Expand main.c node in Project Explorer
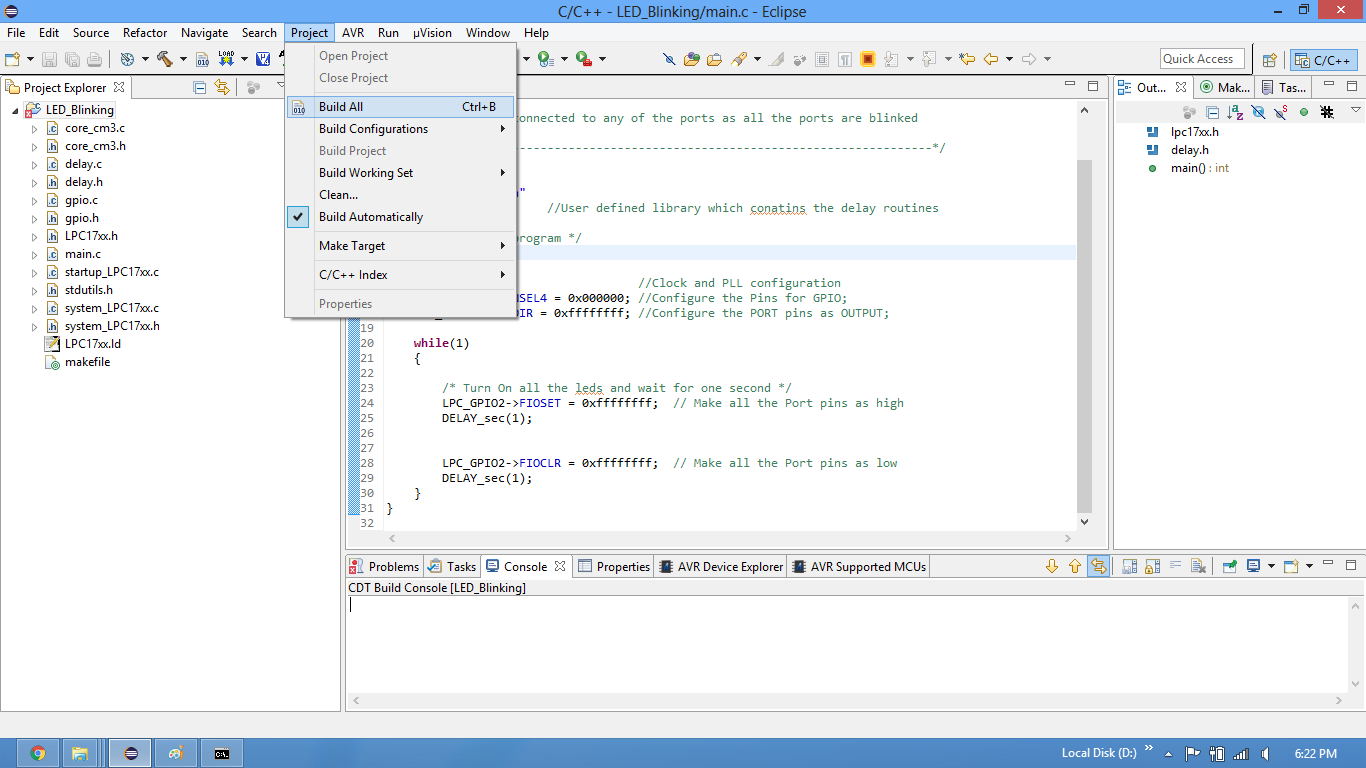The height and width of the screenshot is (768, 1366). [x=33, y=254]
